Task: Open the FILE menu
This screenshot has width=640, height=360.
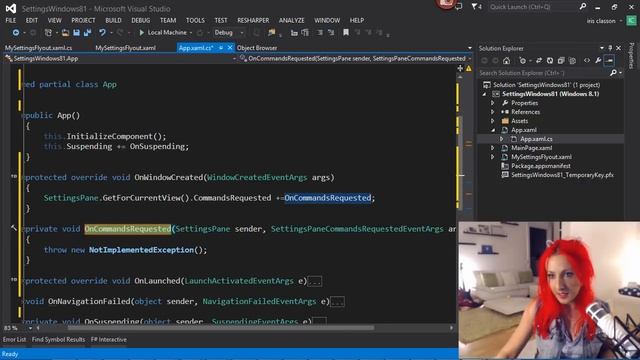Action: [11, 20]
